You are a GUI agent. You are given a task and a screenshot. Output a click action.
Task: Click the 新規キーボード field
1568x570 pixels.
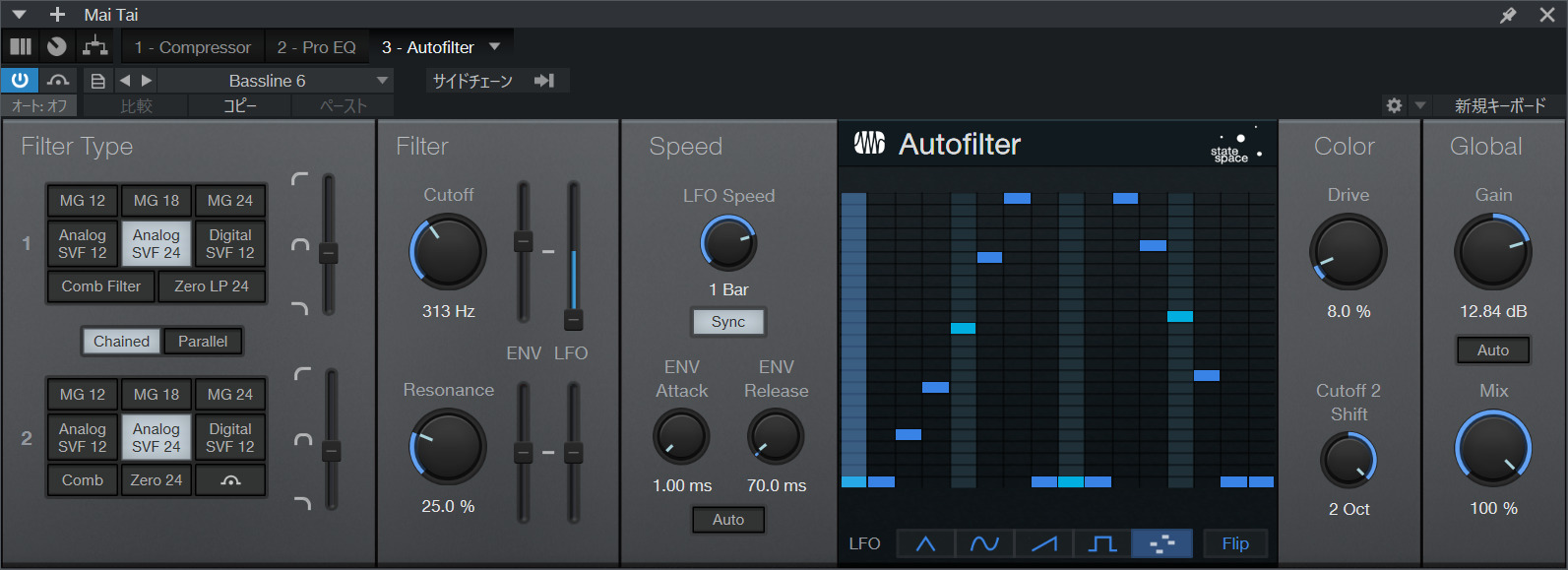[x=1500, y=105]
